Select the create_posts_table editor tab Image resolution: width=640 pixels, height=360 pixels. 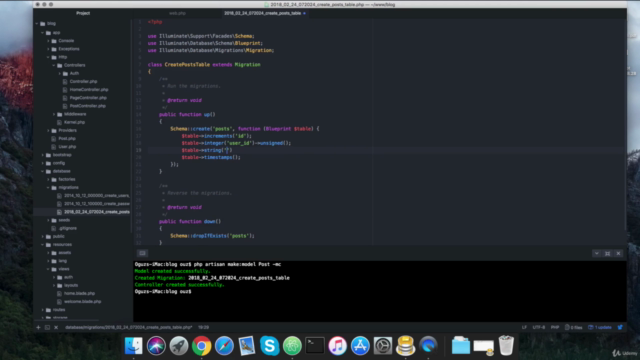[264, 13]
